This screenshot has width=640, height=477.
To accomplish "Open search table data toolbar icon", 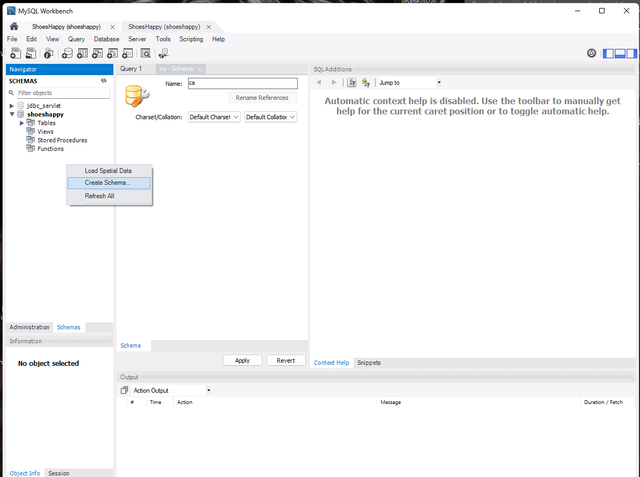I will [146, 53].
